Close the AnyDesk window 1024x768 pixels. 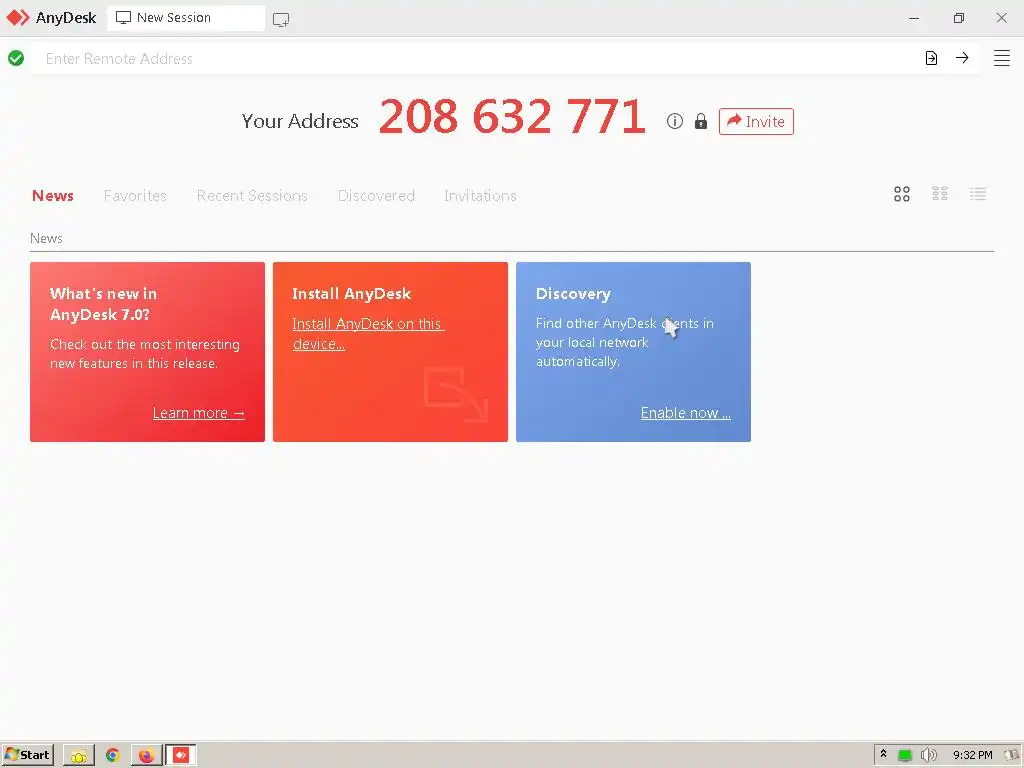coord(1001,18)
